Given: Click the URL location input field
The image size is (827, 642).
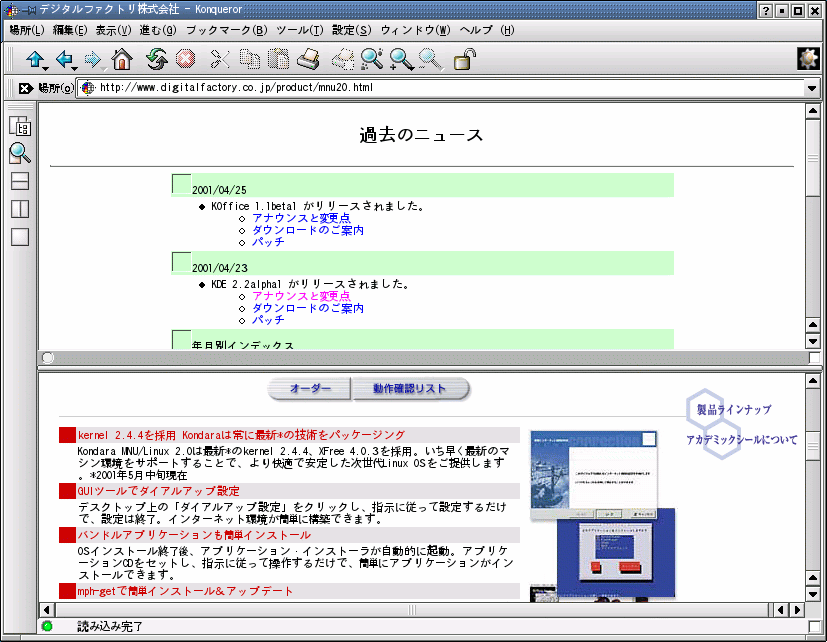Looking at the screenshot, I should pos(441,88).
